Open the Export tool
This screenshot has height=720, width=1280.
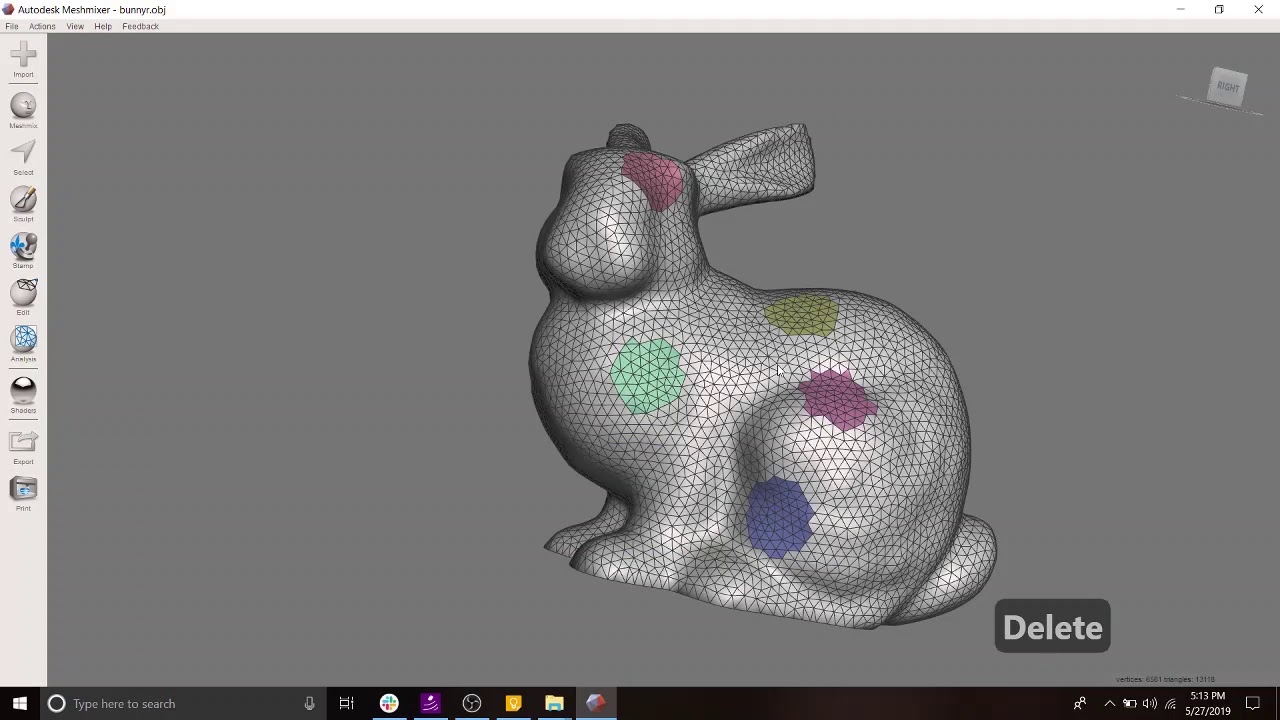pyautogui.click(x=23, y=446)
